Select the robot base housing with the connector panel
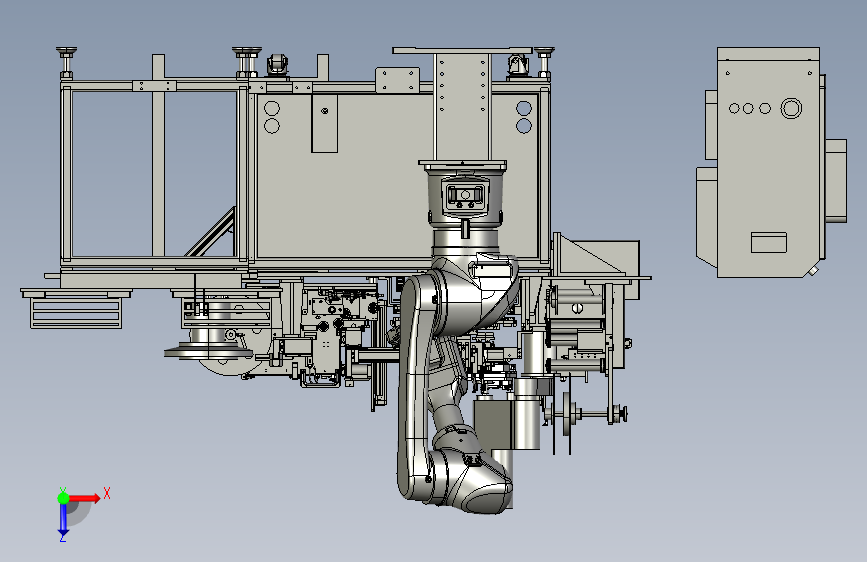 point(466,199)
